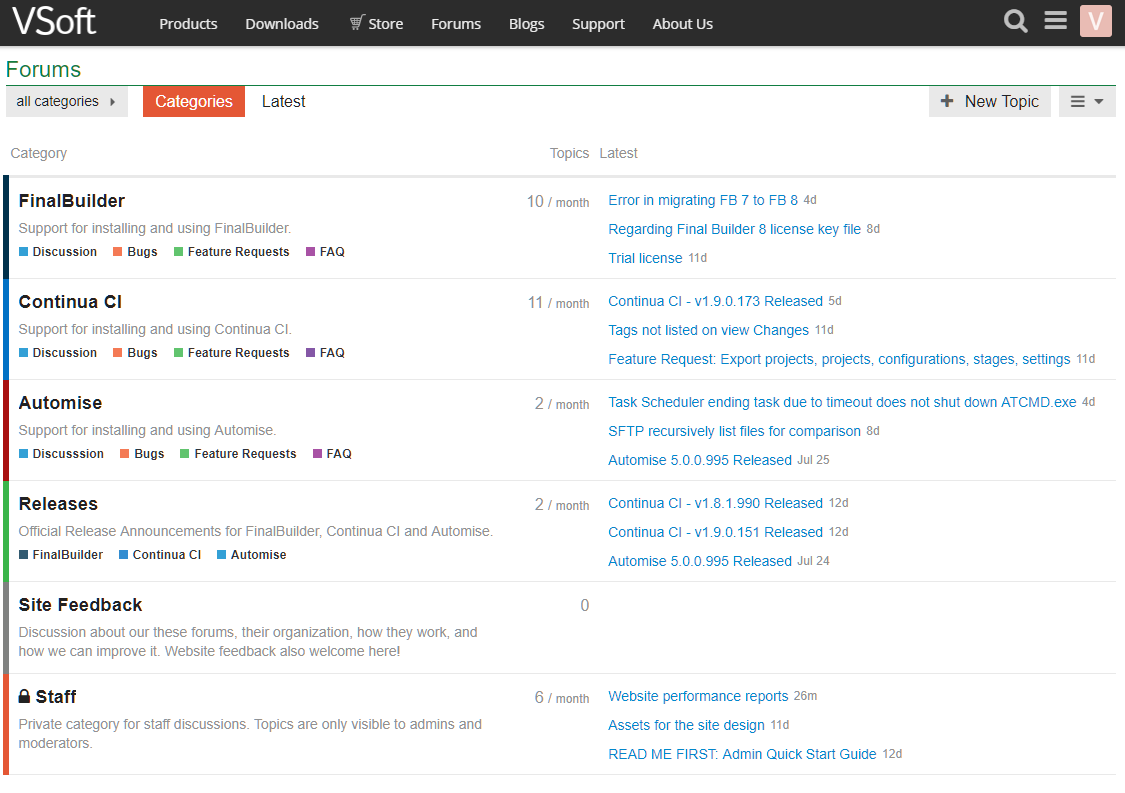This screenshot has height=793, width=1125.
Task: Open Website performance reports topic
Action: [x=698, y=696]
